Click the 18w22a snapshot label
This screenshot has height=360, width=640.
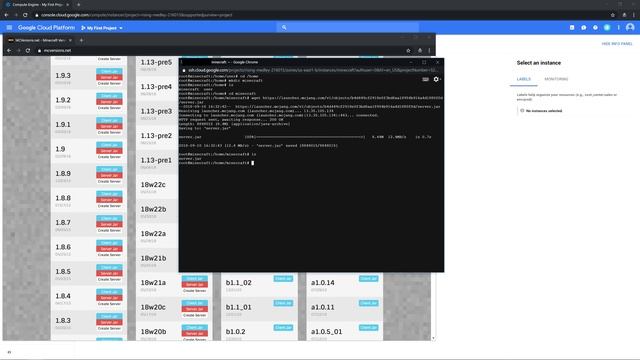(x=153, y=233)
